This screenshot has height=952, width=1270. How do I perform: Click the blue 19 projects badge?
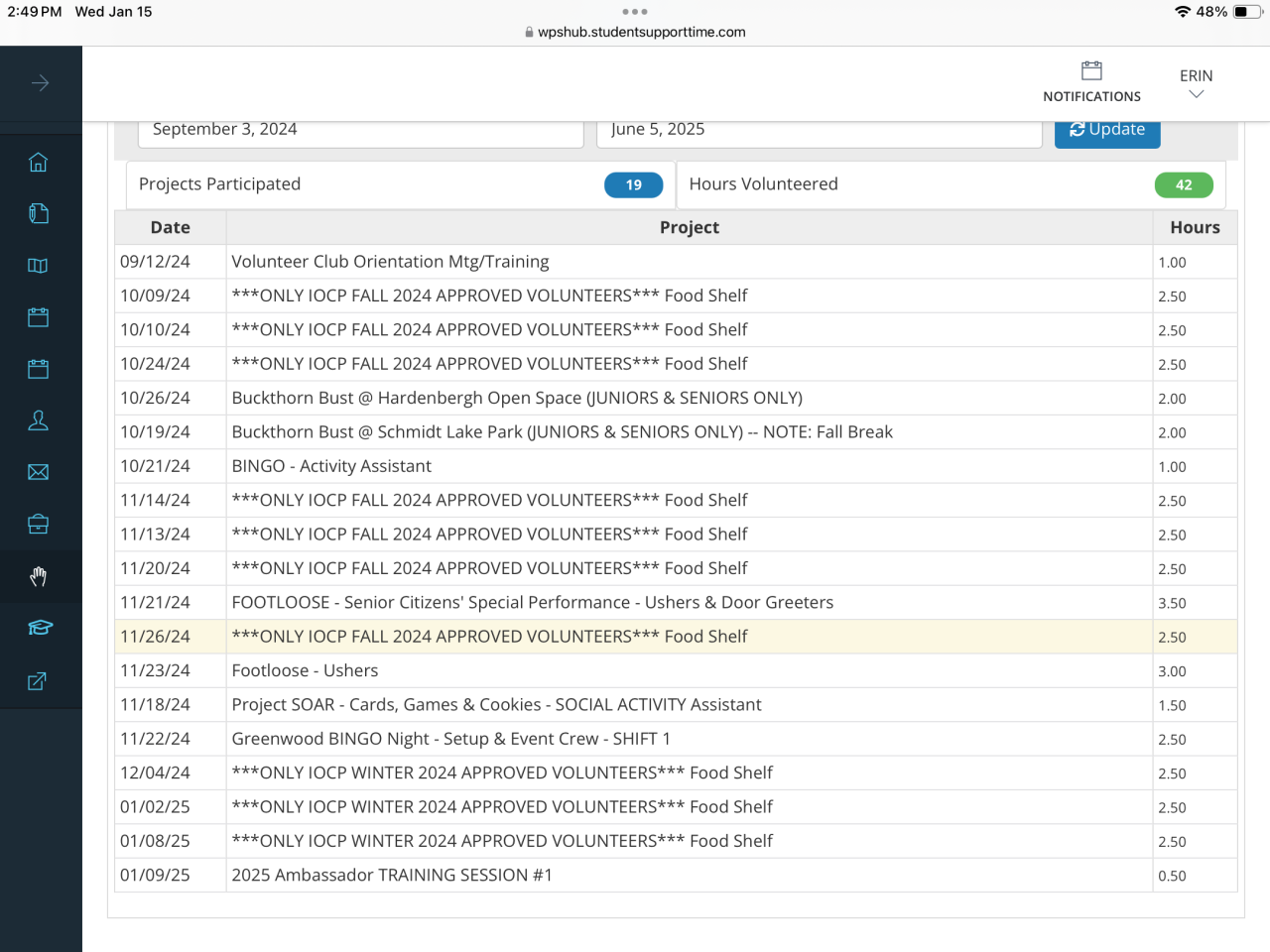pyautogui.click(x=634, y=184)
